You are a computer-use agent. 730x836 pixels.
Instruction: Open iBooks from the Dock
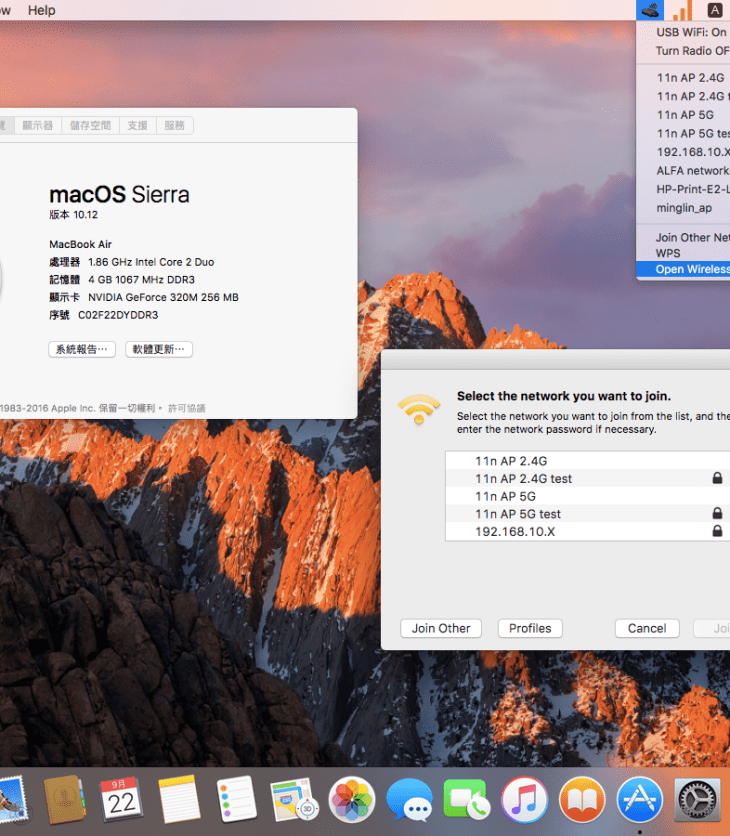pyautogui.click(x=582, y=800)
